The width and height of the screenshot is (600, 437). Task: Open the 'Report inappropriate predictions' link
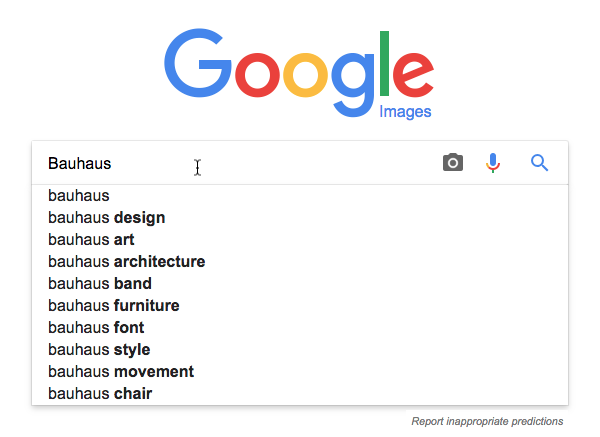pos(487,421)
